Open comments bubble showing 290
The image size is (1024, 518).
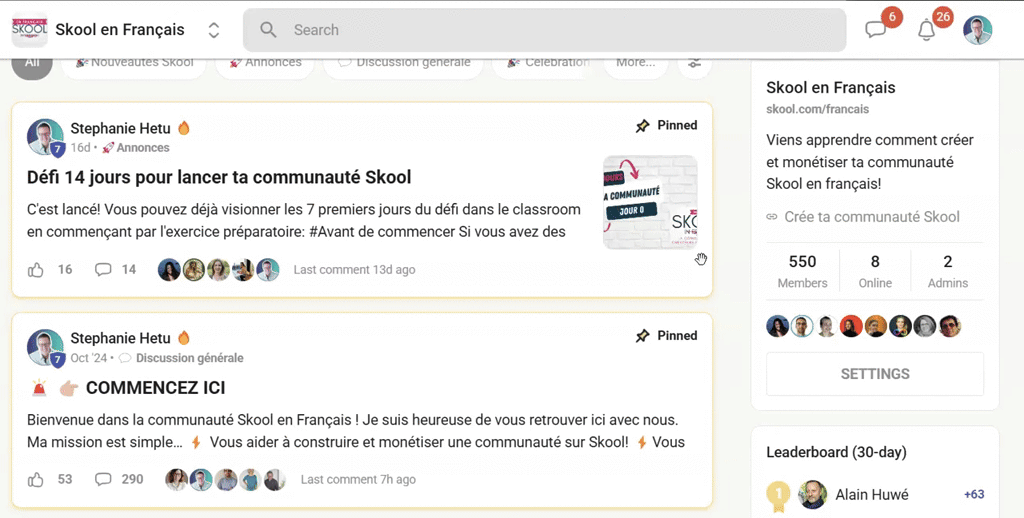pos(103,479)
